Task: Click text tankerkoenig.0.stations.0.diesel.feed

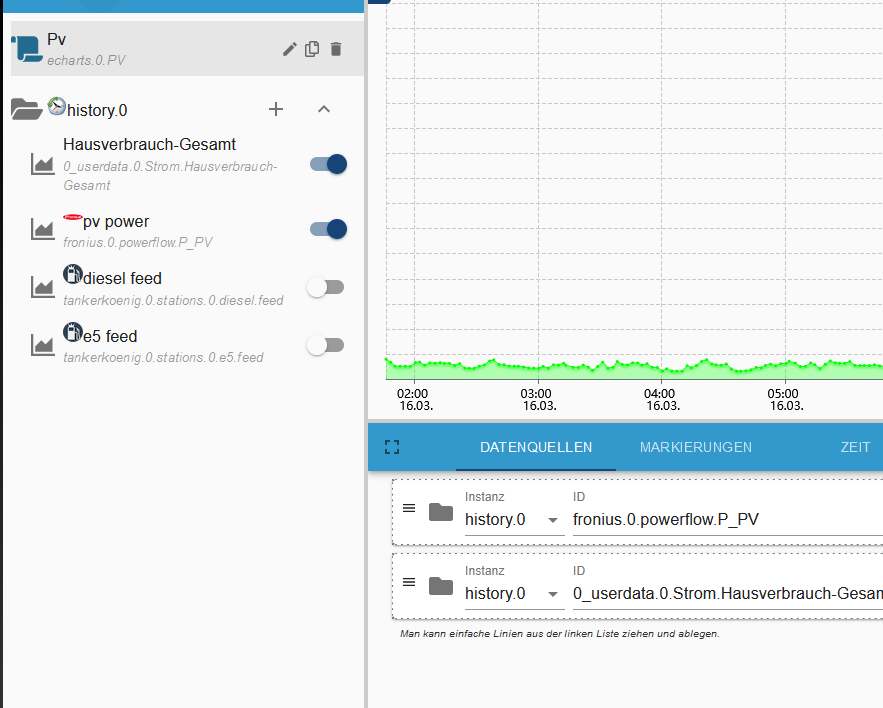Action: [173, 301]
